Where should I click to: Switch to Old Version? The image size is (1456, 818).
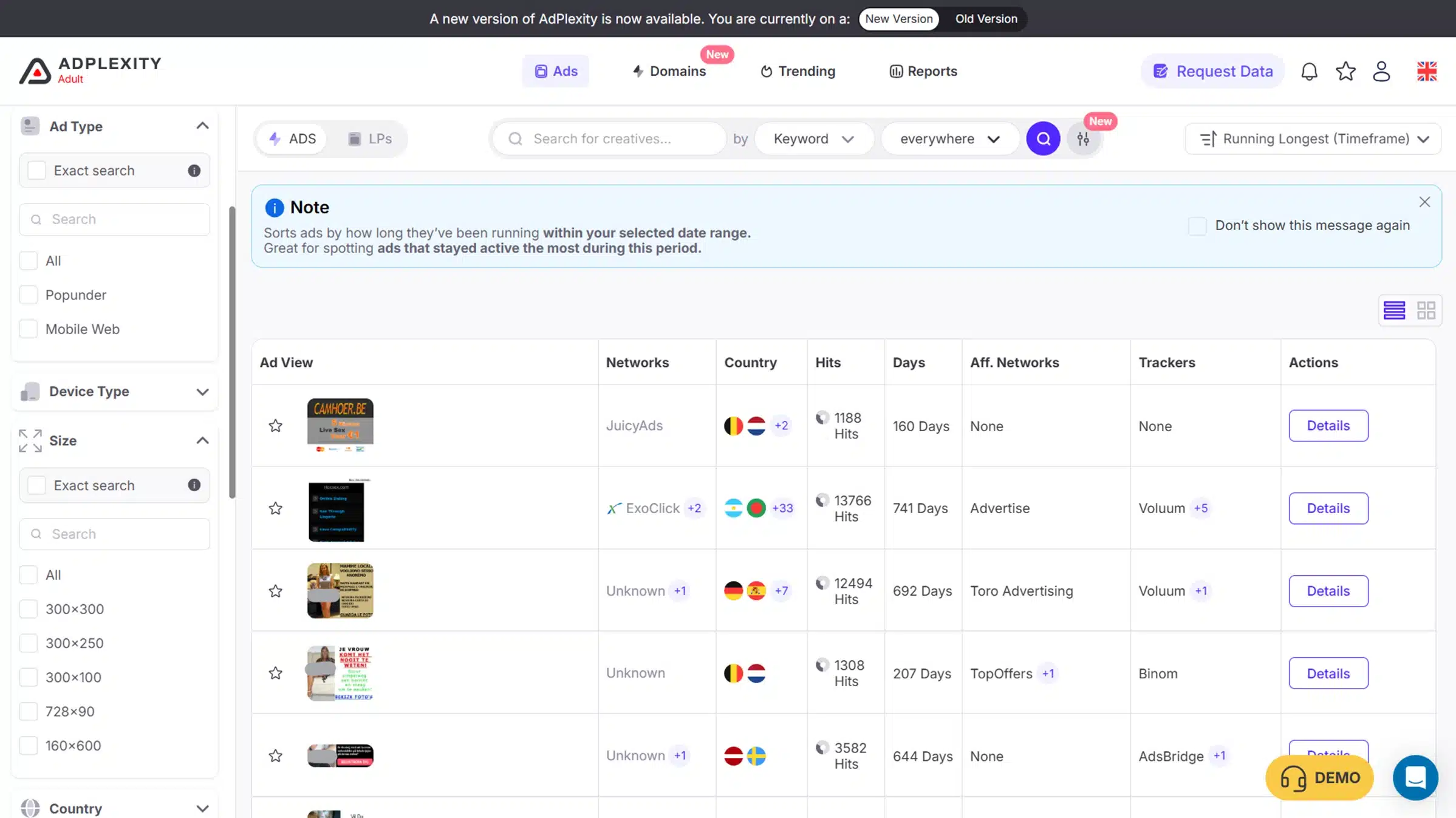pyautogui.click(x=986, y=19)
